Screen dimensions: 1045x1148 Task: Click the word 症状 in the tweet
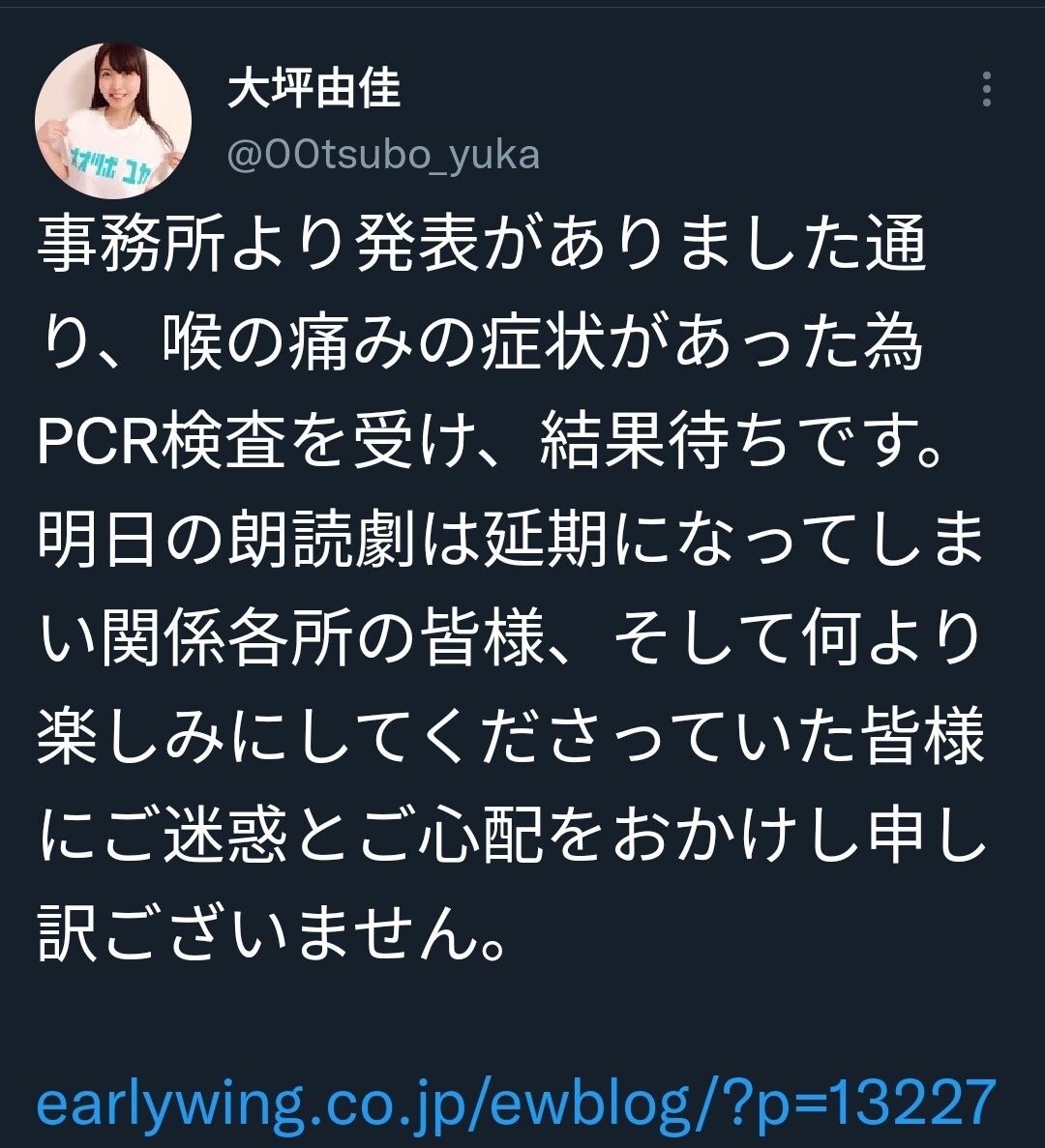tap(546, 344)
